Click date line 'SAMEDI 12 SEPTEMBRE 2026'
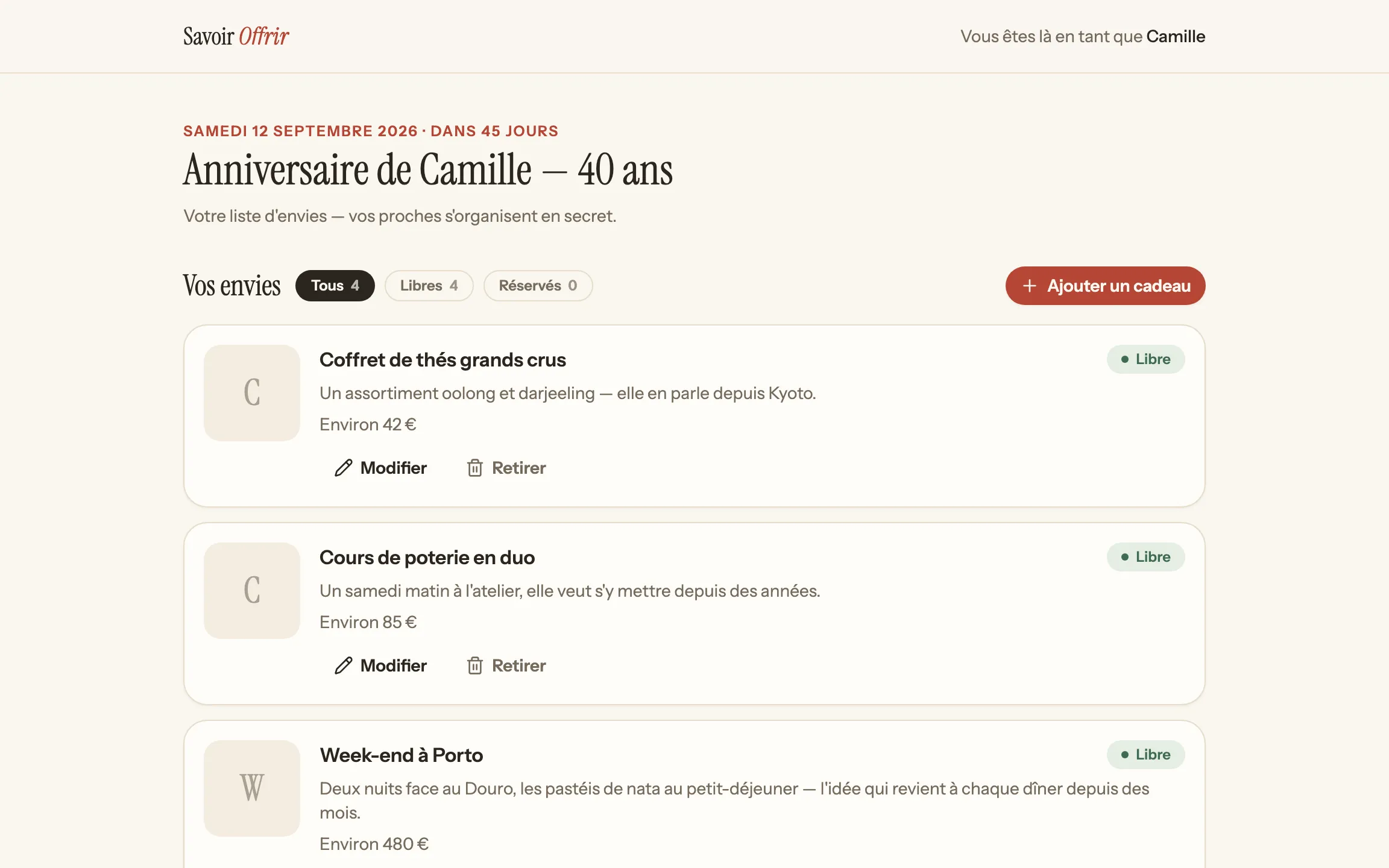This screenshot has height=868, width=1389. (300, 131)
